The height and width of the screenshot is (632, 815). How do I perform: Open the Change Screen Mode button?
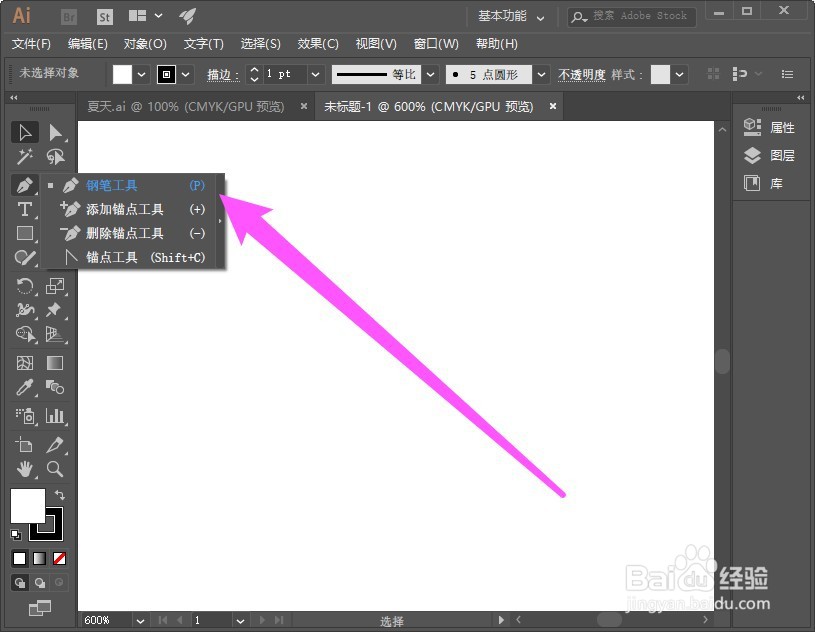click(x=40, y=608)
